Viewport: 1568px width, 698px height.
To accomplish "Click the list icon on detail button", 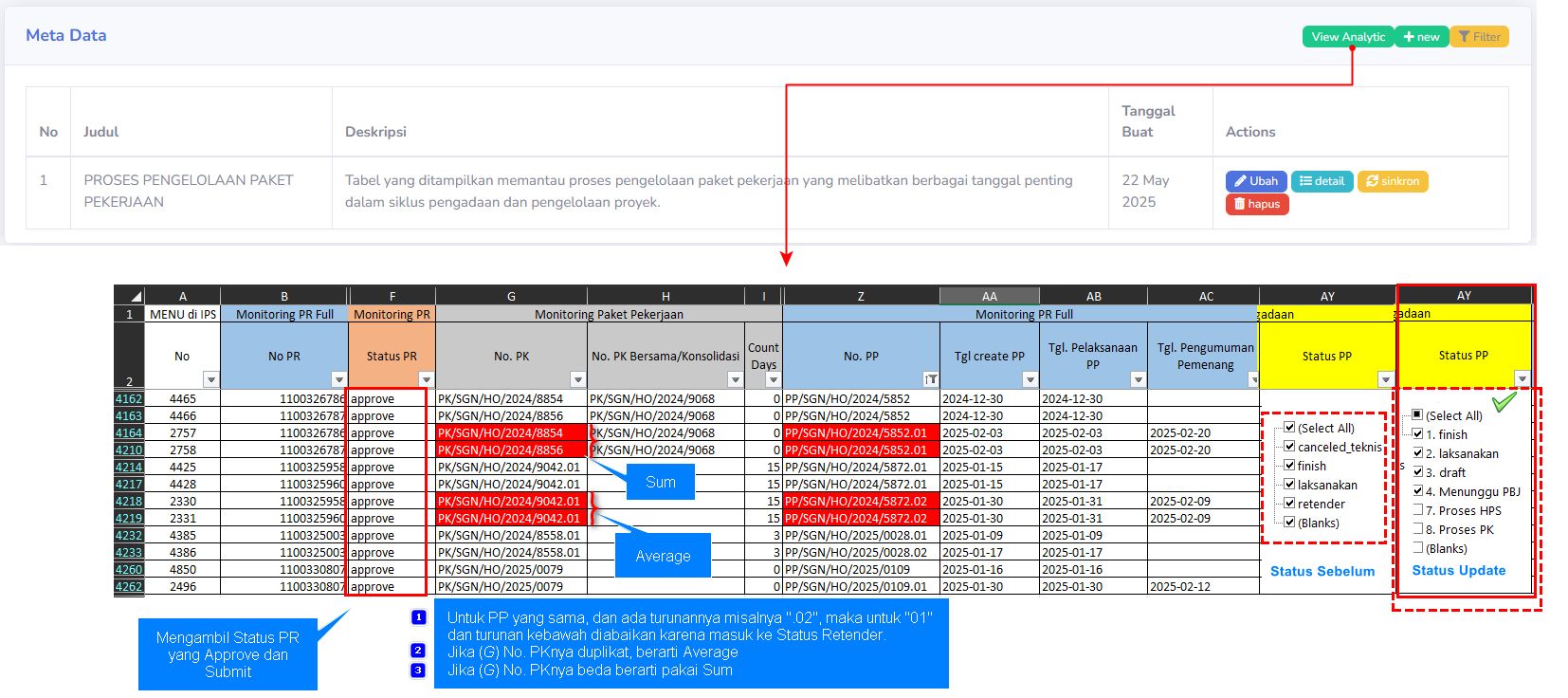I will (1305, 181).
